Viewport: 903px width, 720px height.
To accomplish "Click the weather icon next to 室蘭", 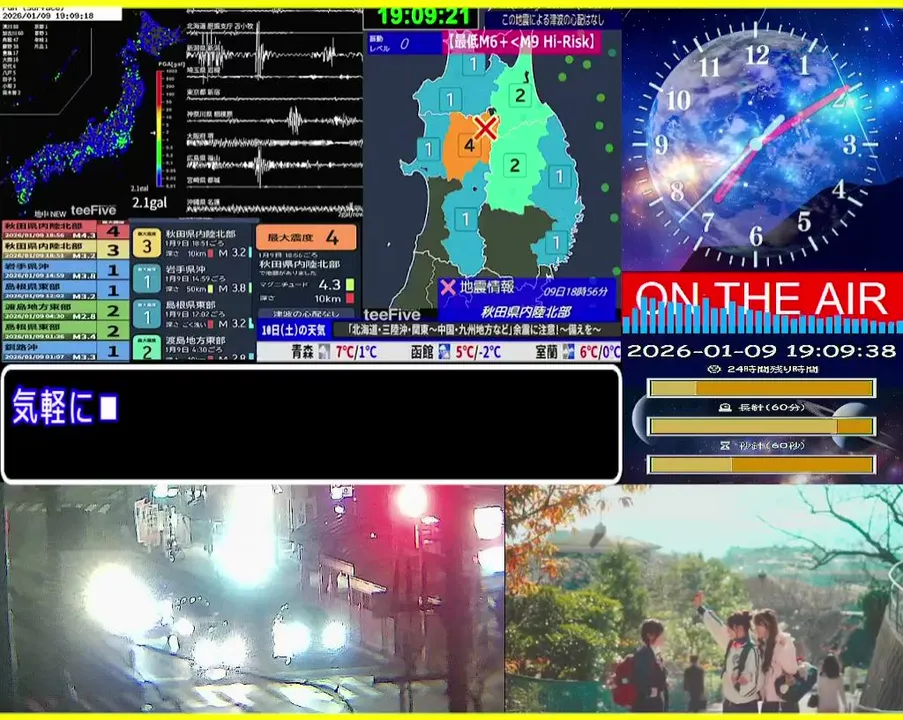I will 568,351.
